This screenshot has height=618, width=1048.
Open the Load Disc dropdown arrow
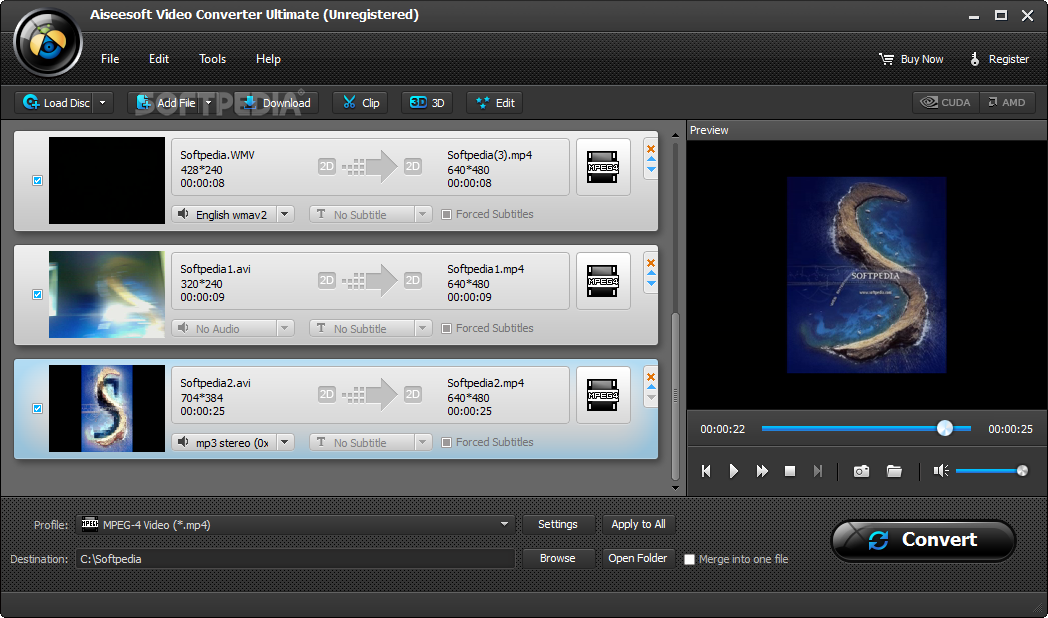tap(102, 103)
